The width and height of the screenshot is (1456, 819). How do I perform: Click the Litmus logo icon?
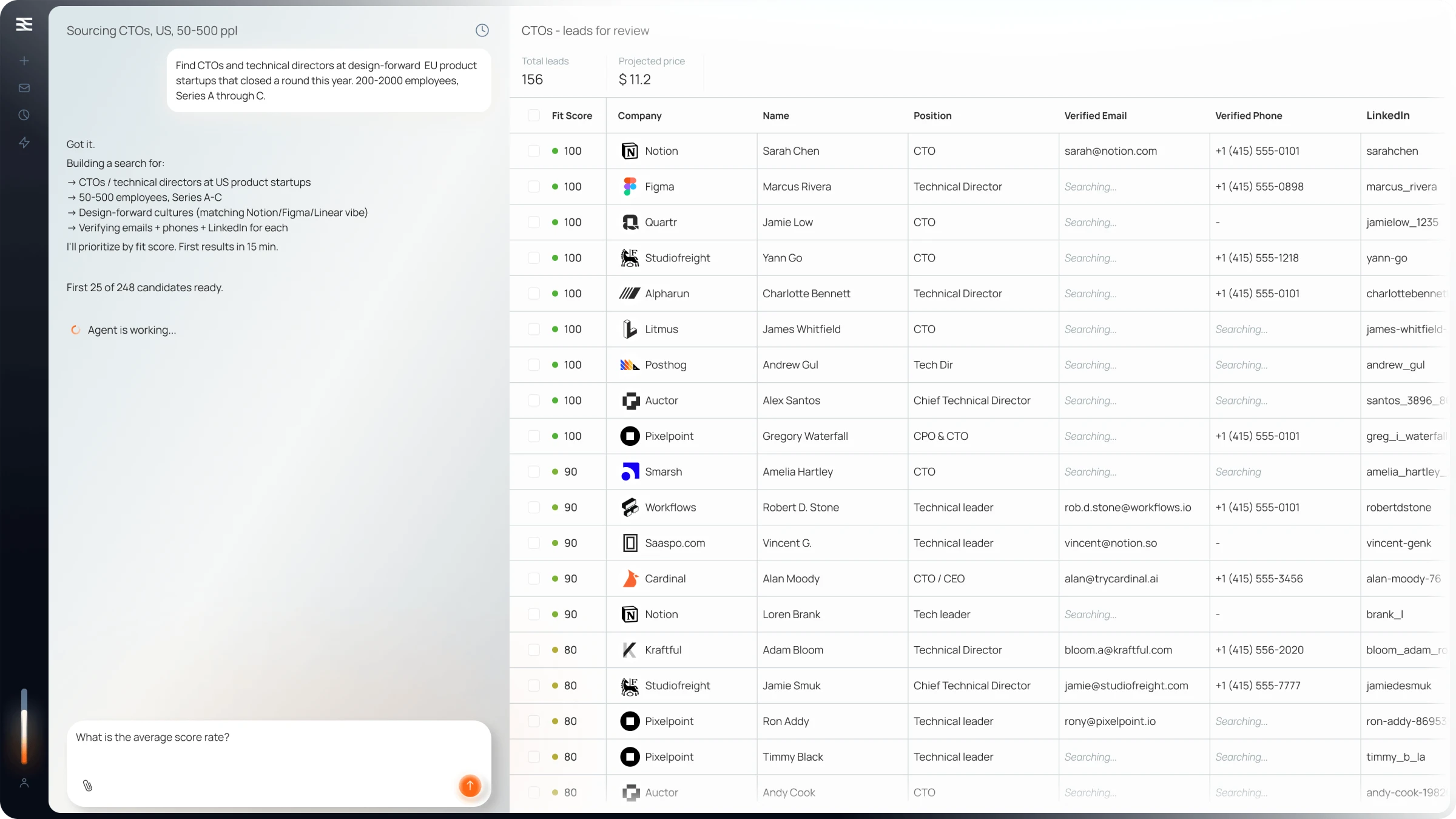630,329
